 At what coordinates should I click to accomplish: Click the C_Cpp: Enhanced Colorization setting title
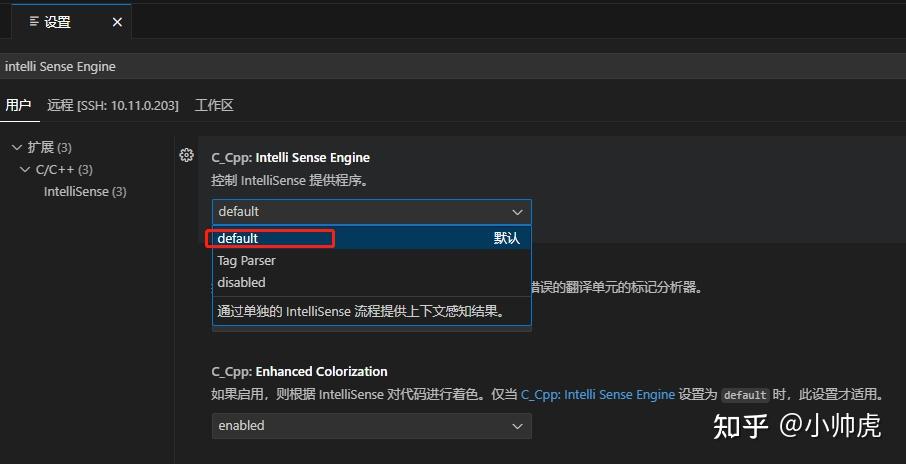tap(299, 372)
